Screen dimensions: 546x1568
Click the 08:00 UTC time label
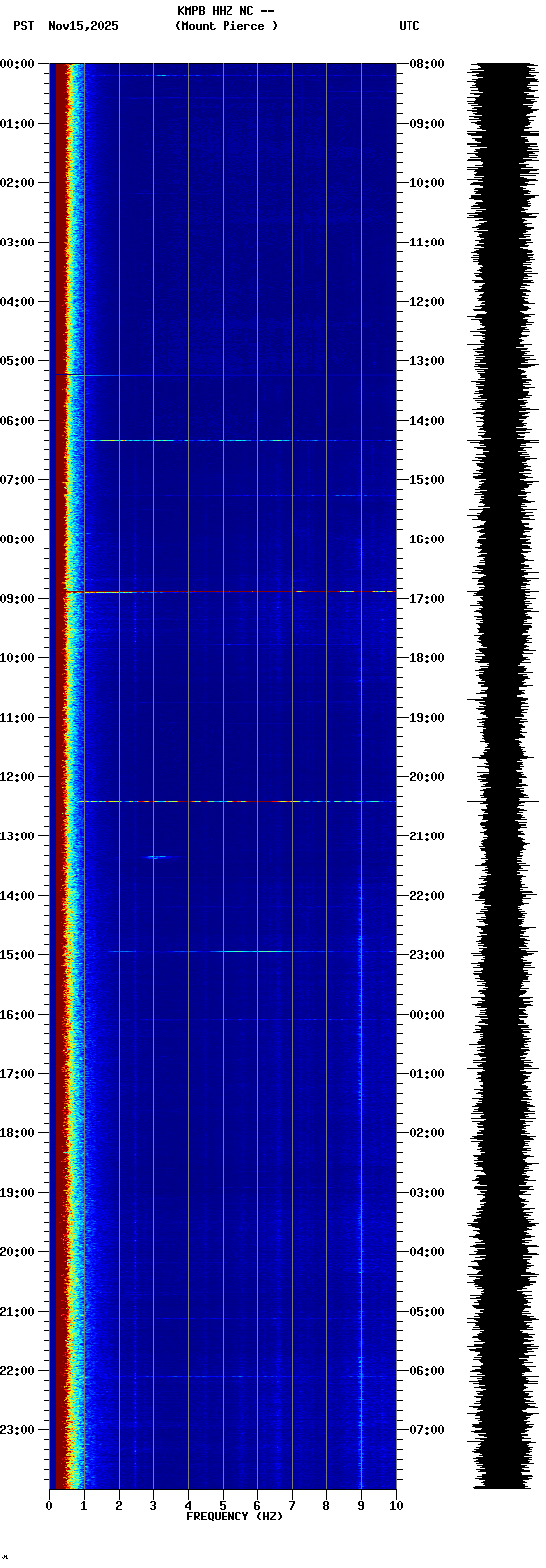click(x=427, y=64)
